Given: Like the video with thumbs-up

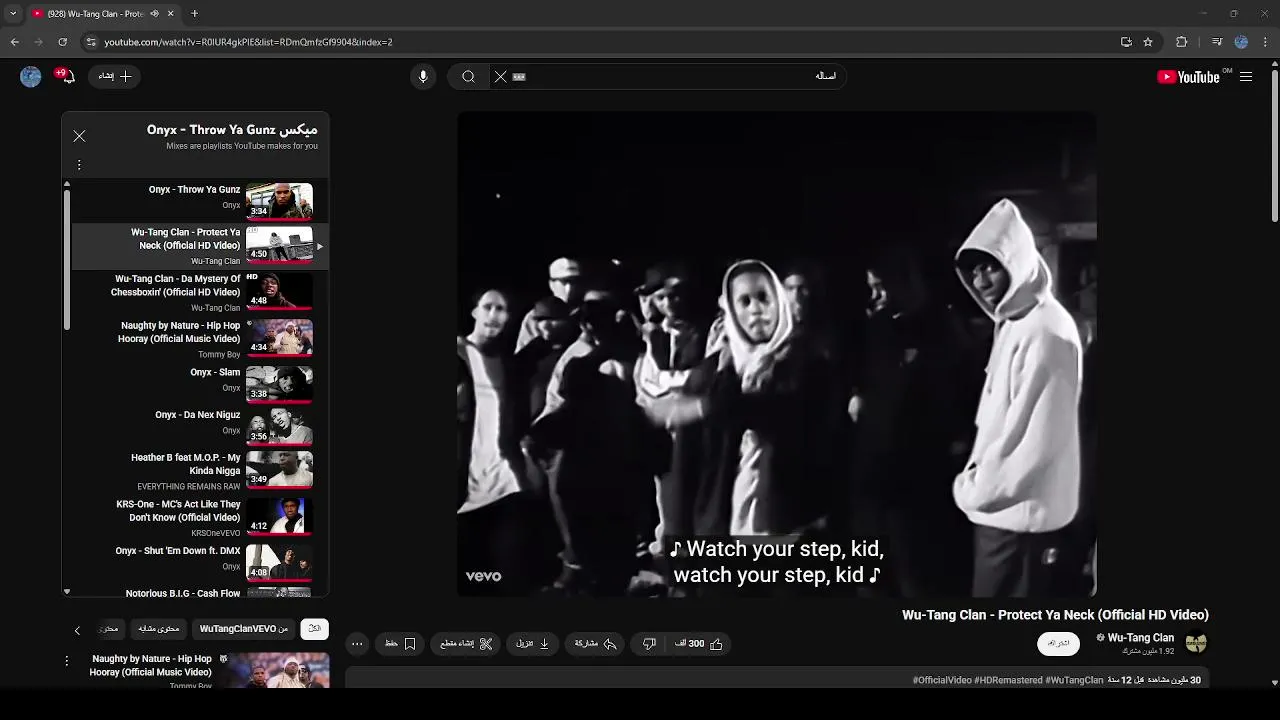Looking at the screenshot, I should pyautogui.click(x=699, y=644).
